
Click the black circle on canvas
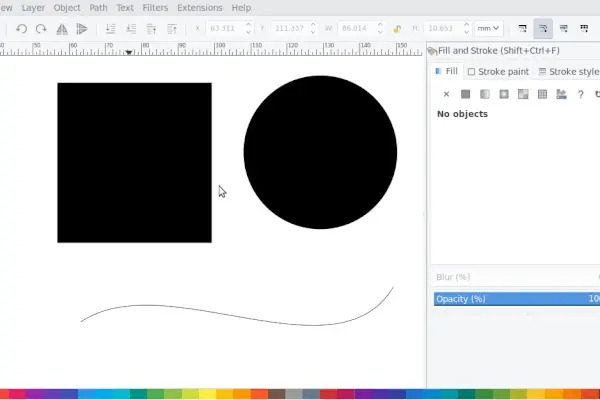pos(320,152)
